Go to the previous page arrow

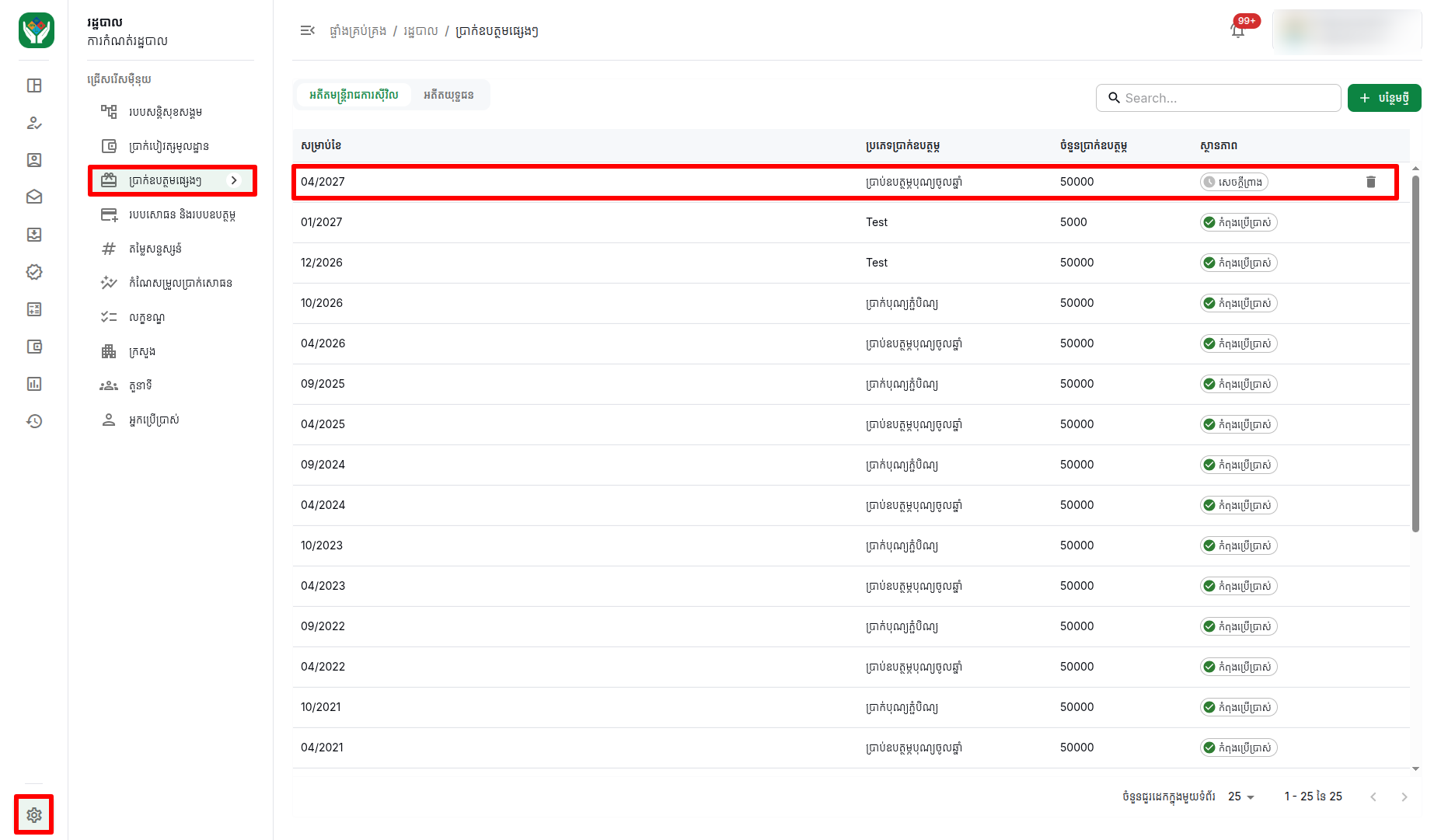1373,796
